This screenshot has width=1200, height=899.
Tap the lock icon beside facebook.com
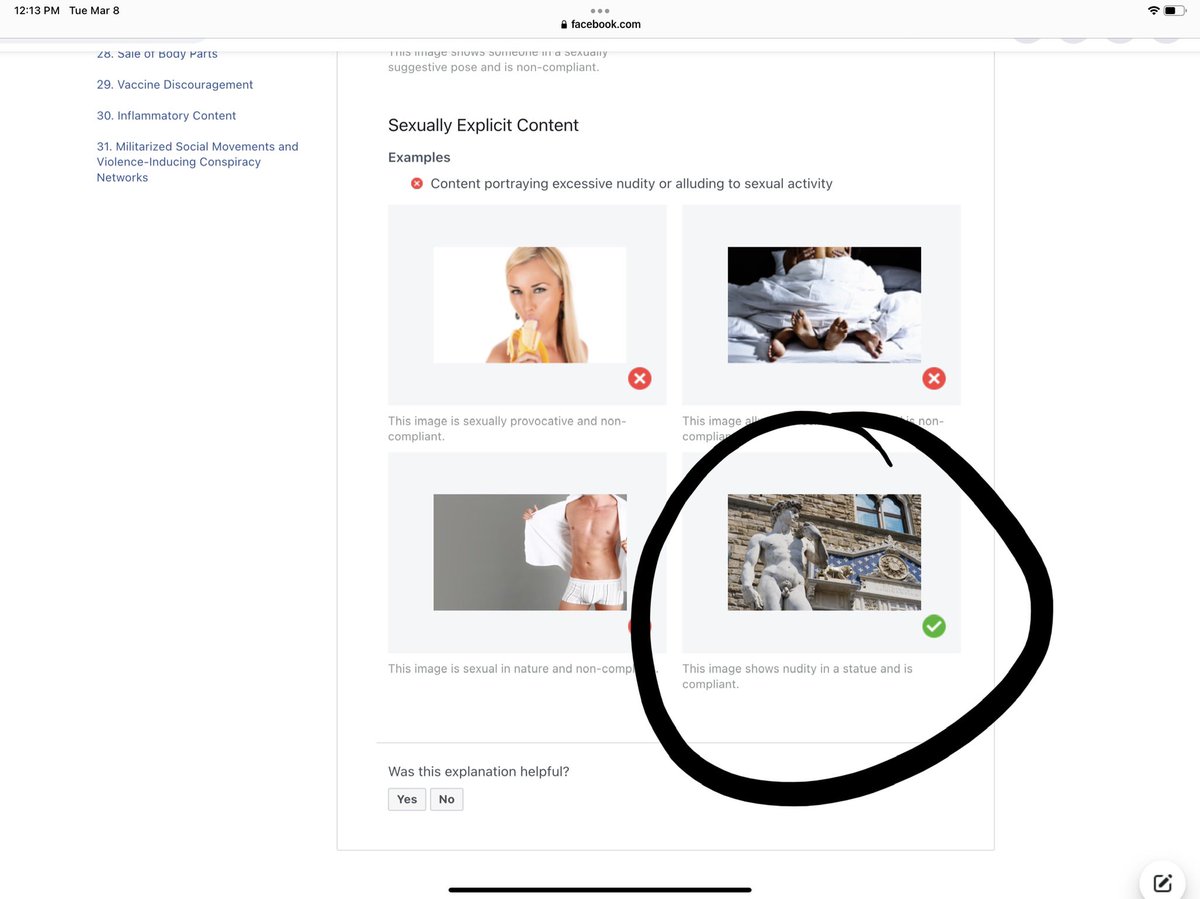click(564, 24)
